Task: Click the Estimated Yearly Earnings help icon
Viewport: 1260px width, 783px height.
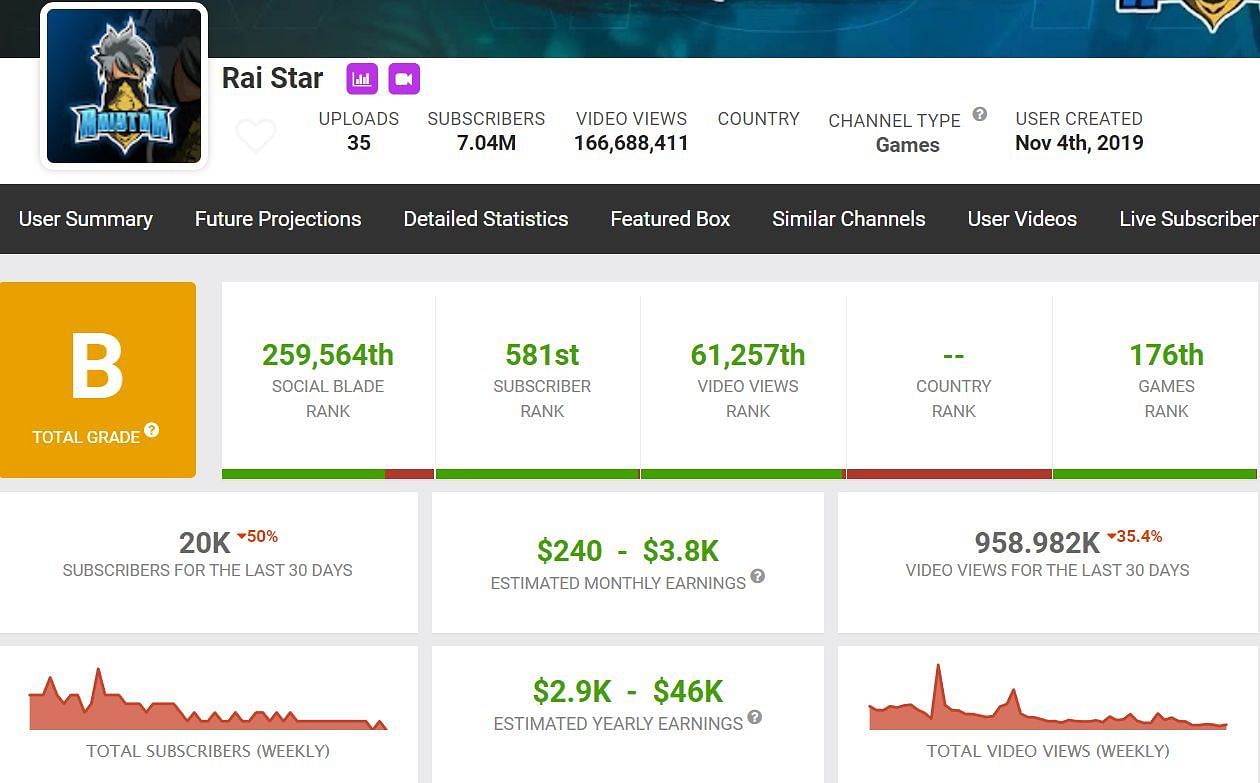Action: point(755,717)
